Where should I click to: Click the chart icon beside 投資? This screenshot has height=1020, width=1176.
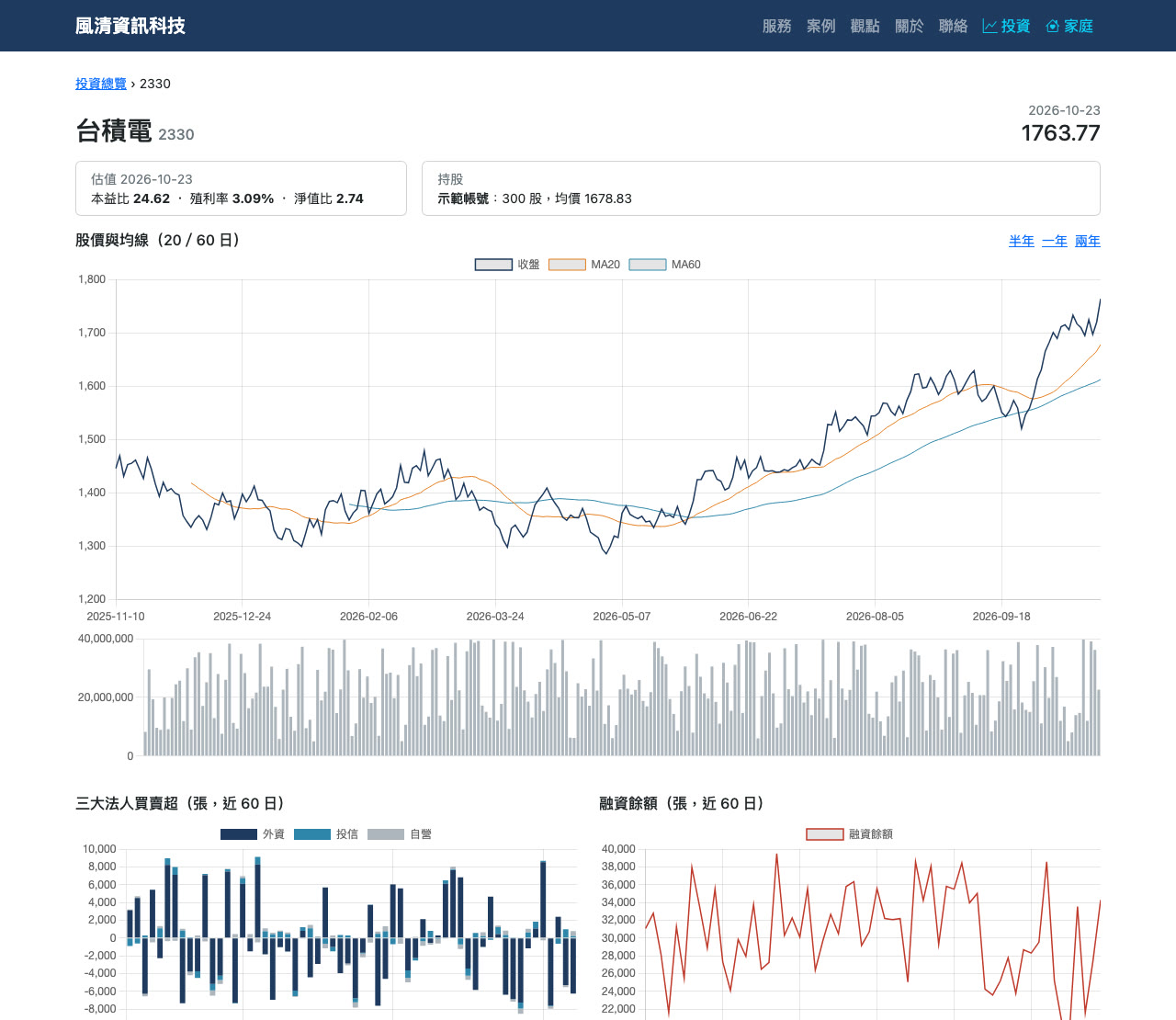pyautogui.click(x=989, y=26)
